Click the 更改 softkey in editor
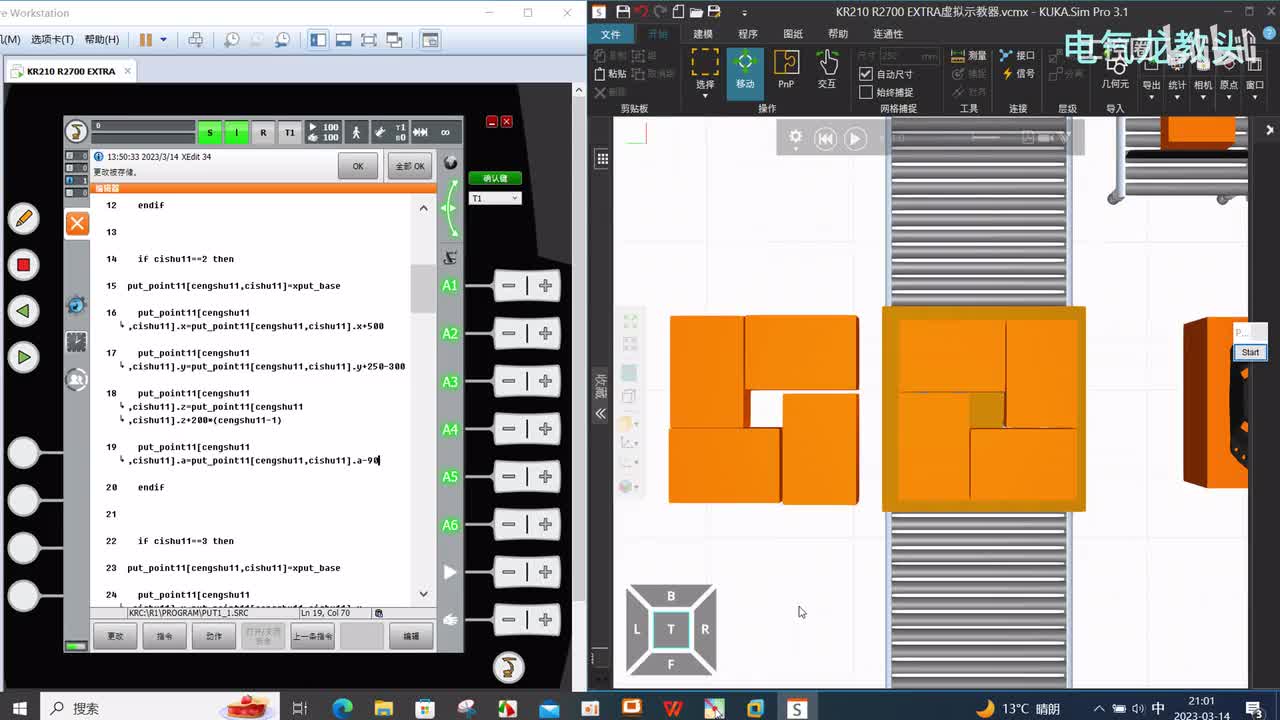The image size is (1280, 720). point(115,636)
